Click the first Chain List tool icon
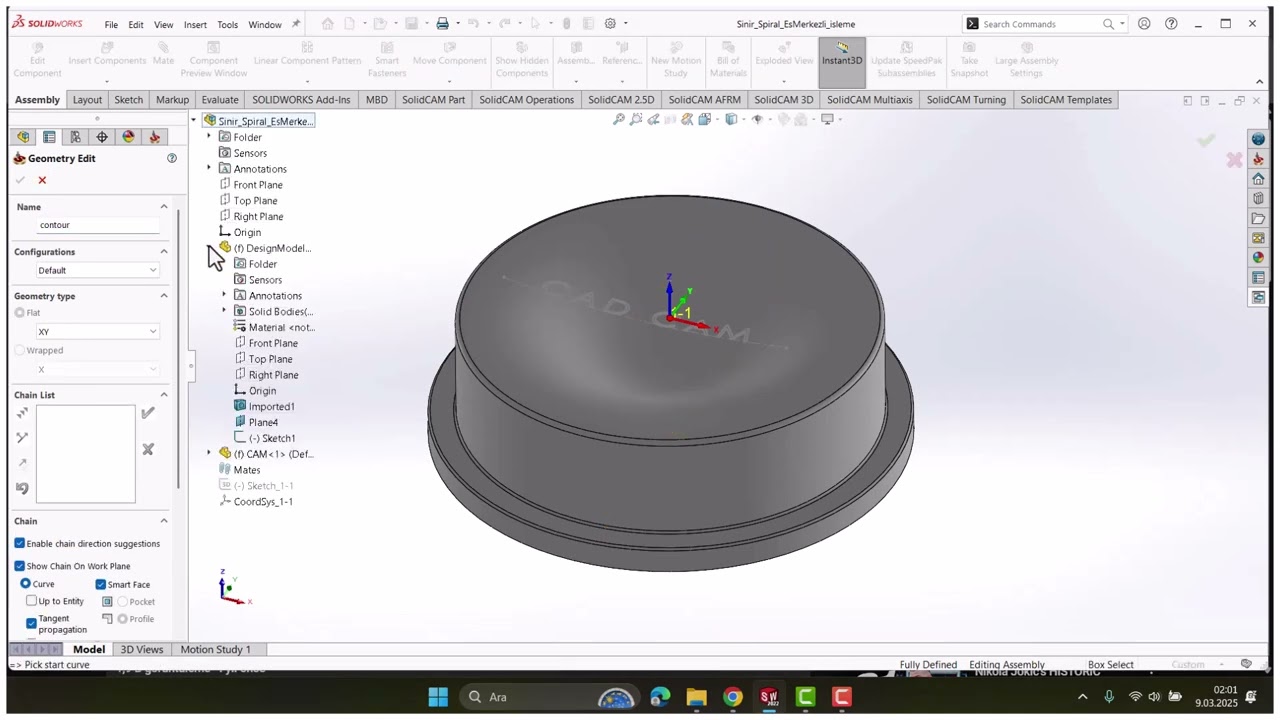Screen dimensions: 1280x720 [x=22, y=413]
